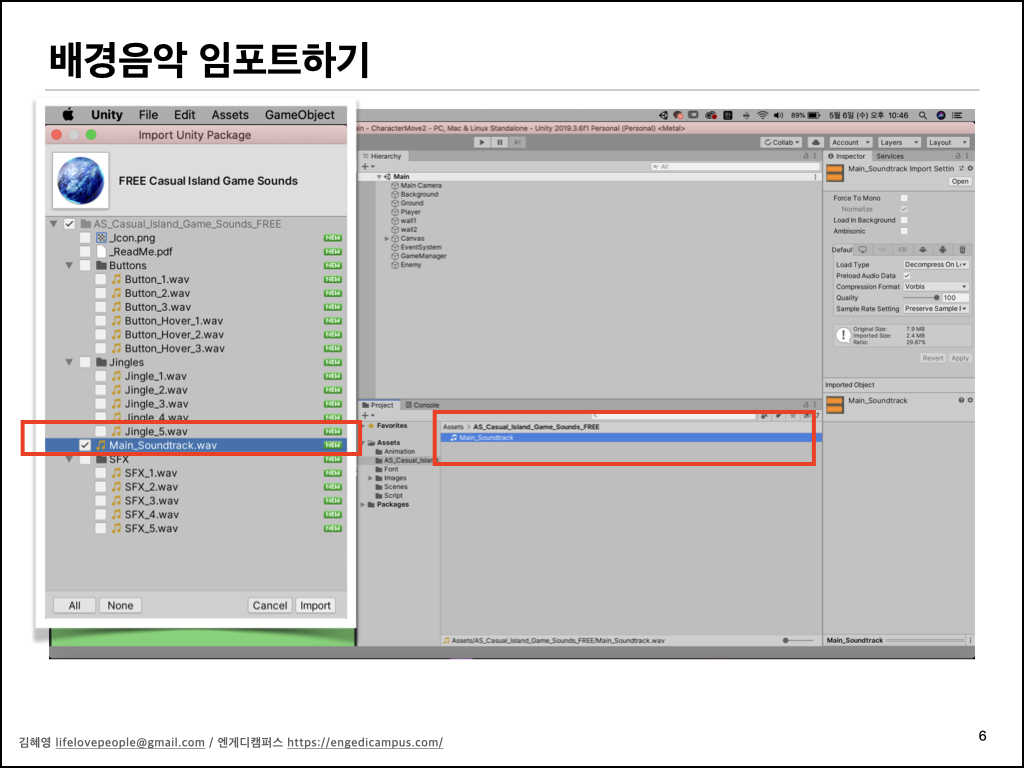The image size is (1024, 768).
Task: Collapse the Jingles folder in import list
Action: tap(69, 362)
